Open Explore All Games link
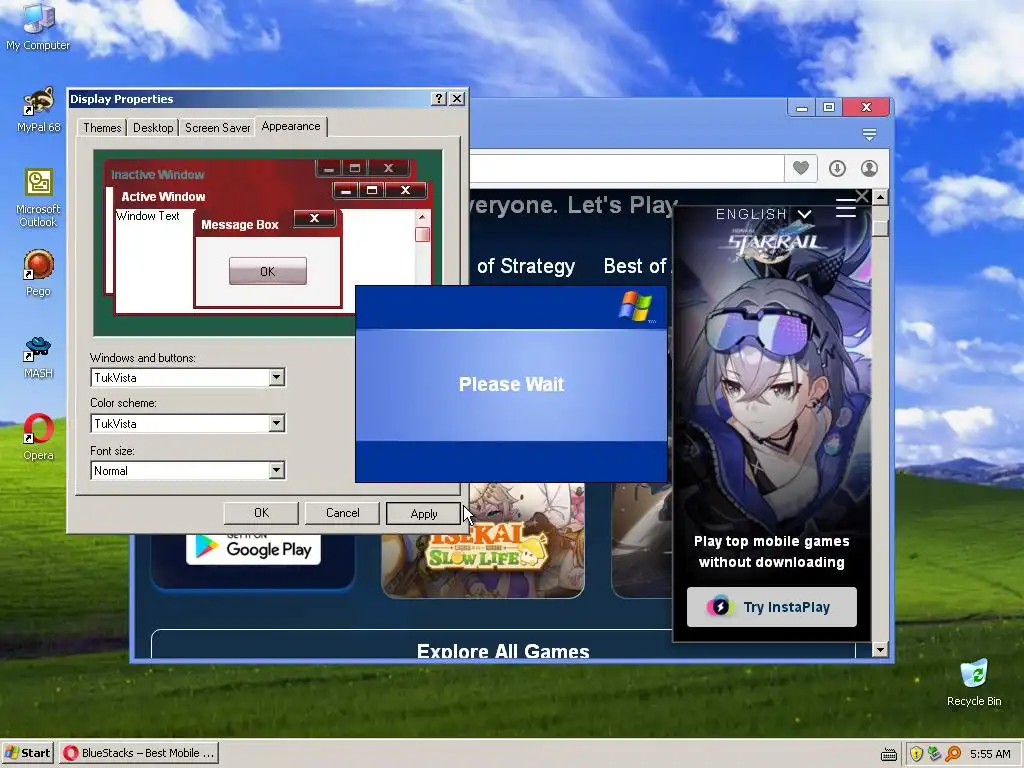This screenshot has height=768, width=1024. pyautogui.click(x=503, y=650)
